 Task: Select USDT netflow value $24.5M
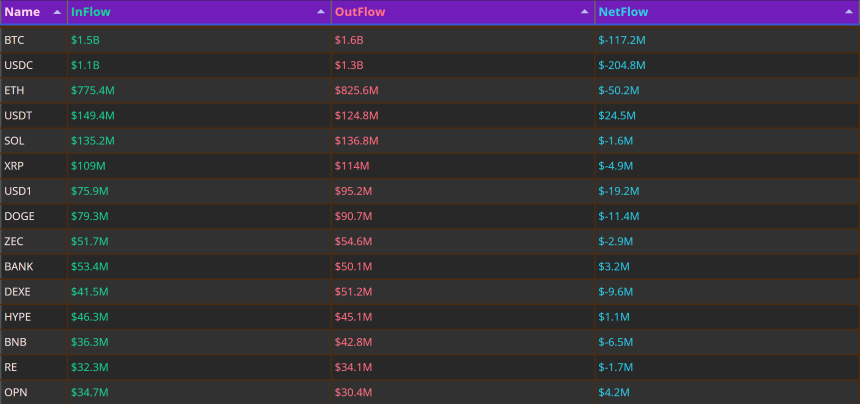617,116
